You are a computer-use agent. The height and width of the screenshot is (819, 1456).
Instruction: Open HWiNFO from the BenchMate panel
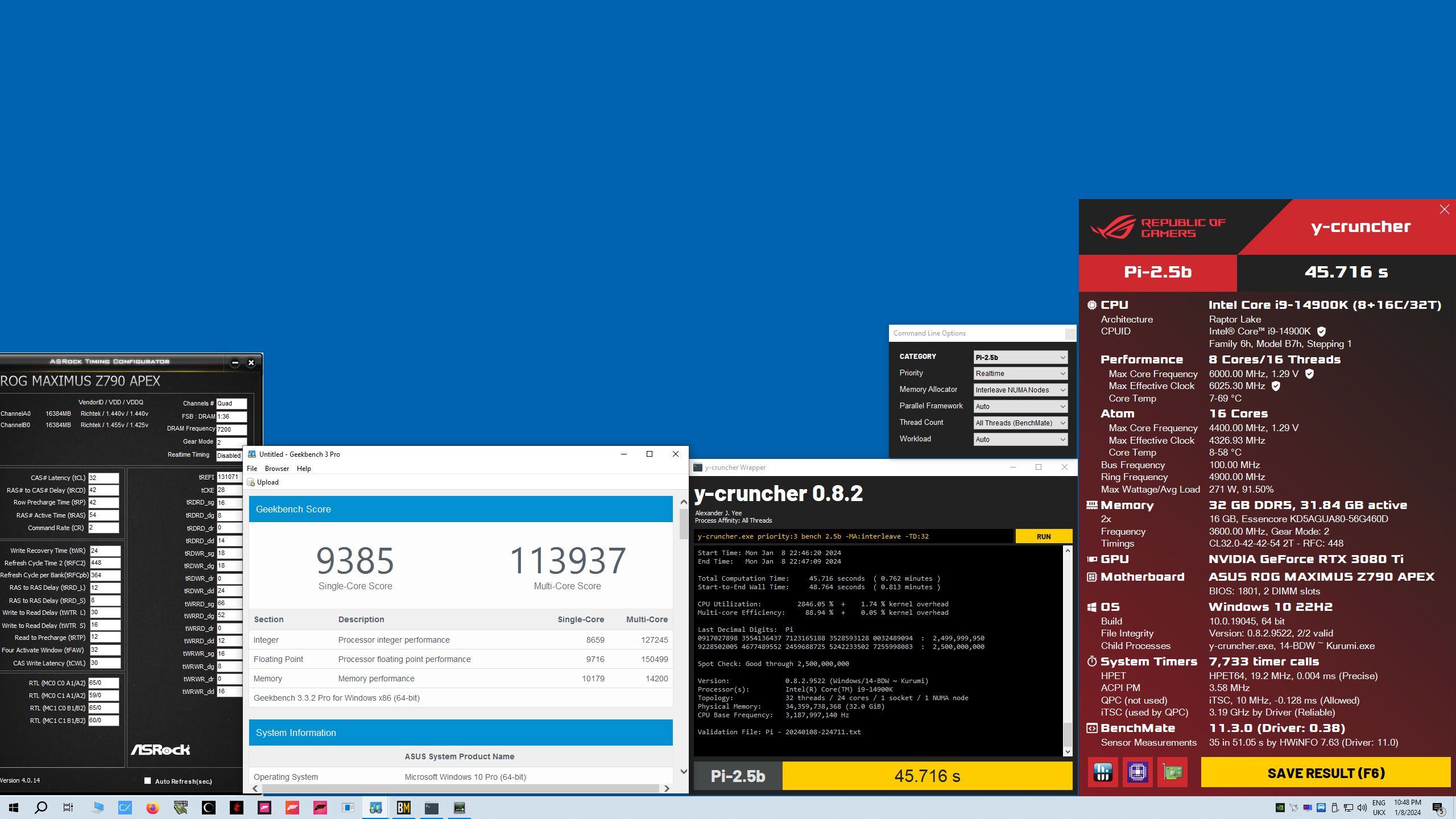coord(1103,772)
